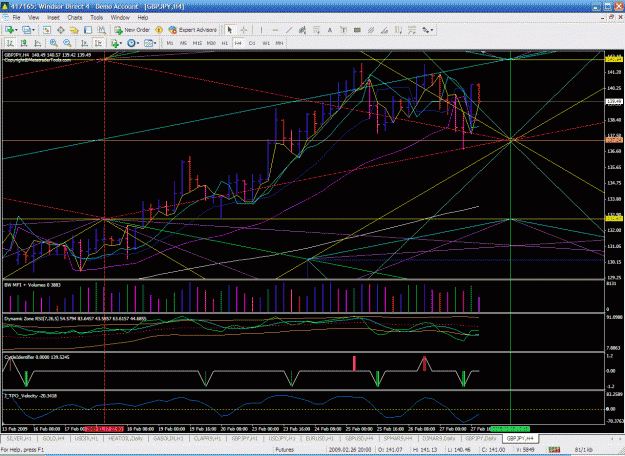The image size is (625, 456).
Task: Switch to the HEATOIL,Daily chart tab
Action: point(126,438)
